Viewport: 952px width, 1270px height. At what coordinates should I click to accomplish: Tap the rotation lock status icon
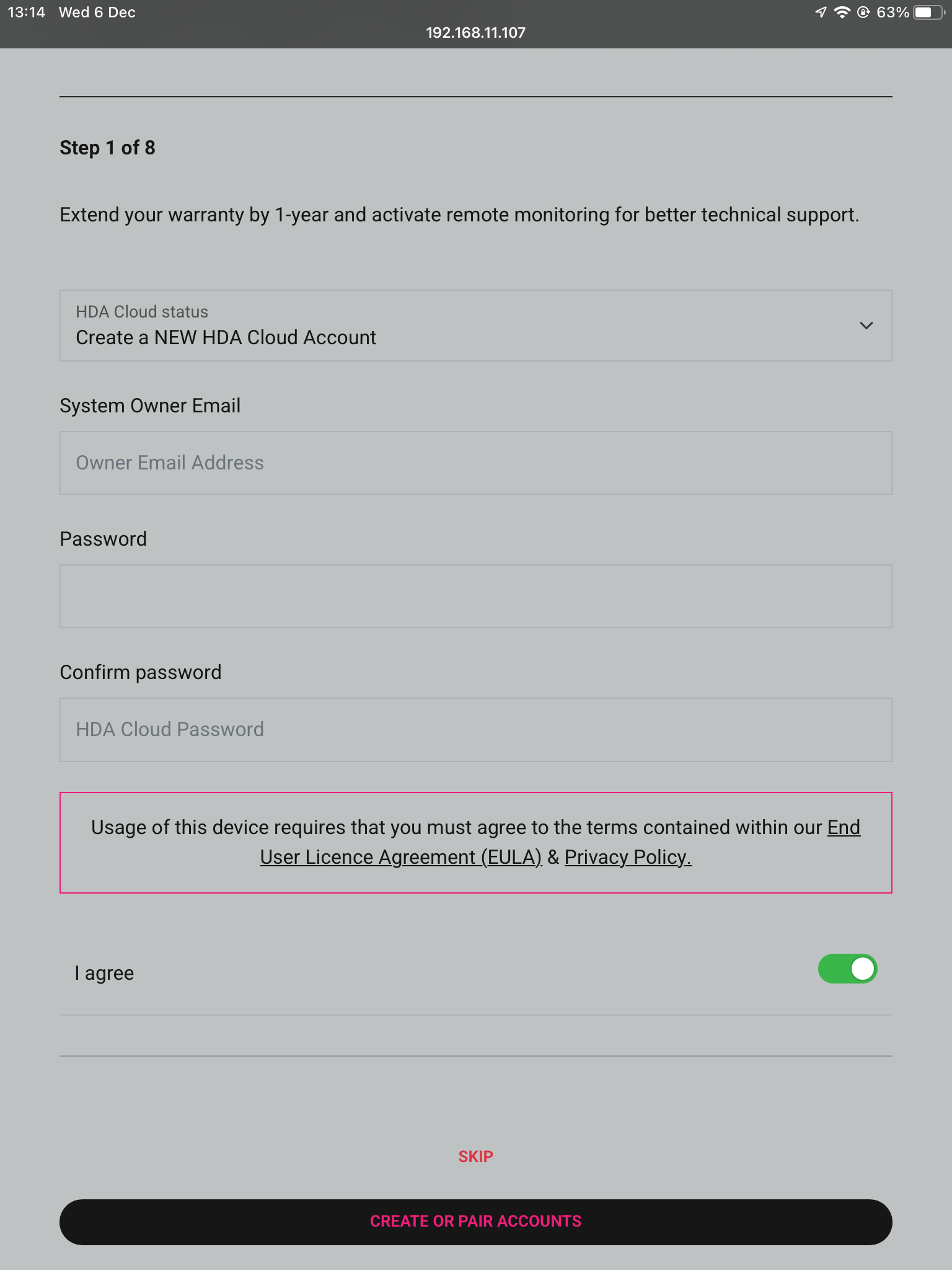[863, 12]
